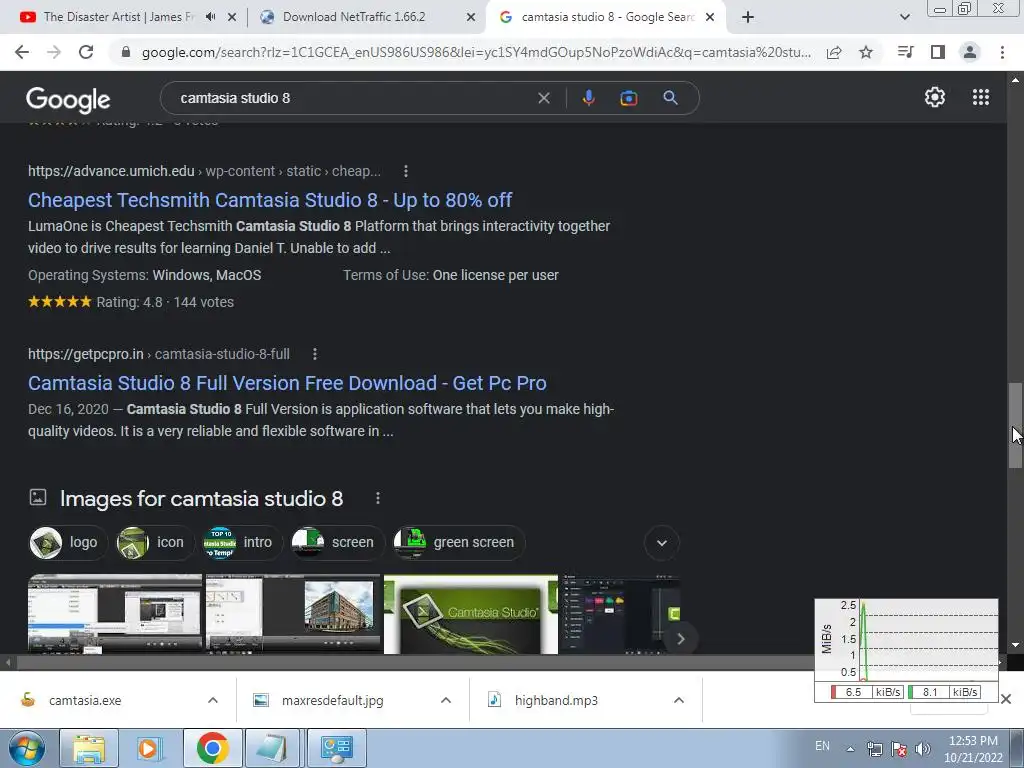
Task: Open downloaded camtasia.exe
Action: coord(85,700)
